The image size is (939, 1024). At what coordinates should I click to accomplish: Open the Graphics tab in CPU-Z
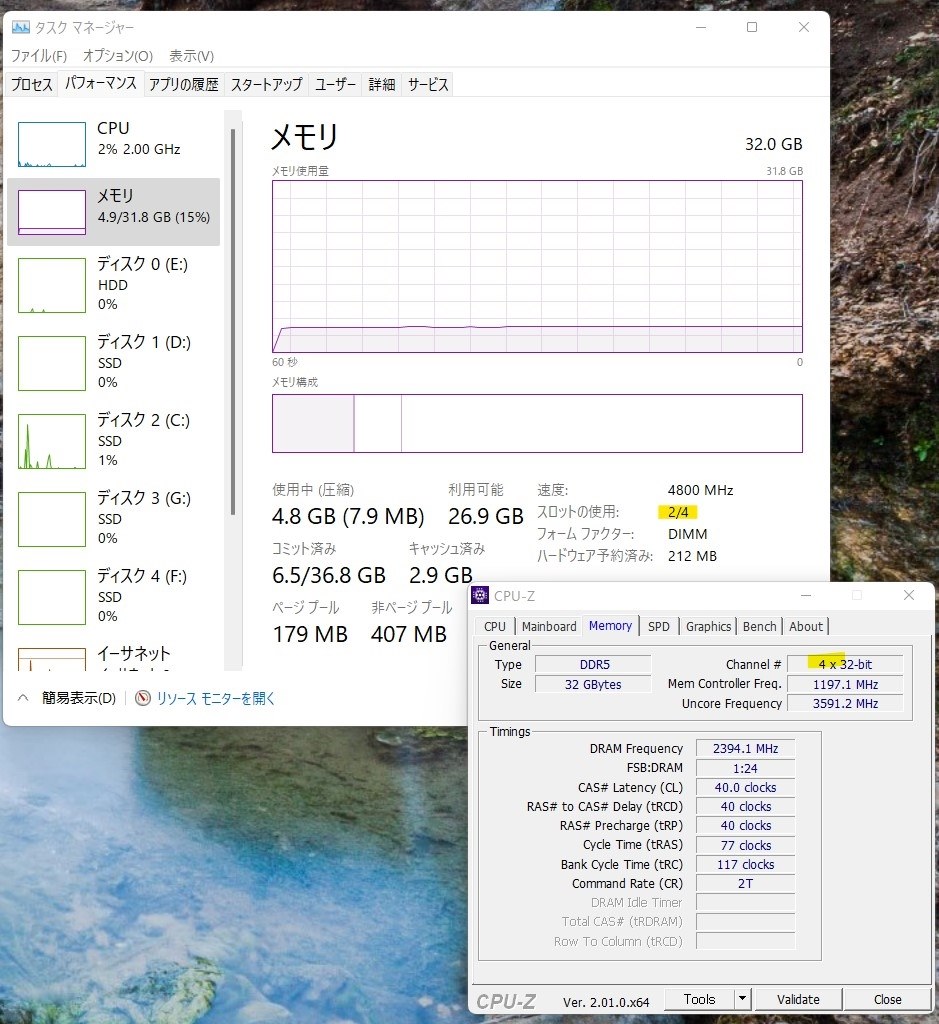(x=708, y=626)
